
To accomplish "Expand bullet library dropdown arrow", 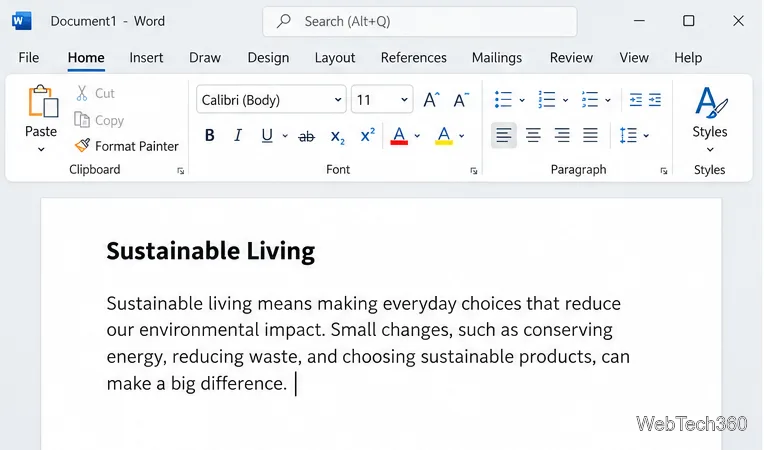I will click(522, 100).
